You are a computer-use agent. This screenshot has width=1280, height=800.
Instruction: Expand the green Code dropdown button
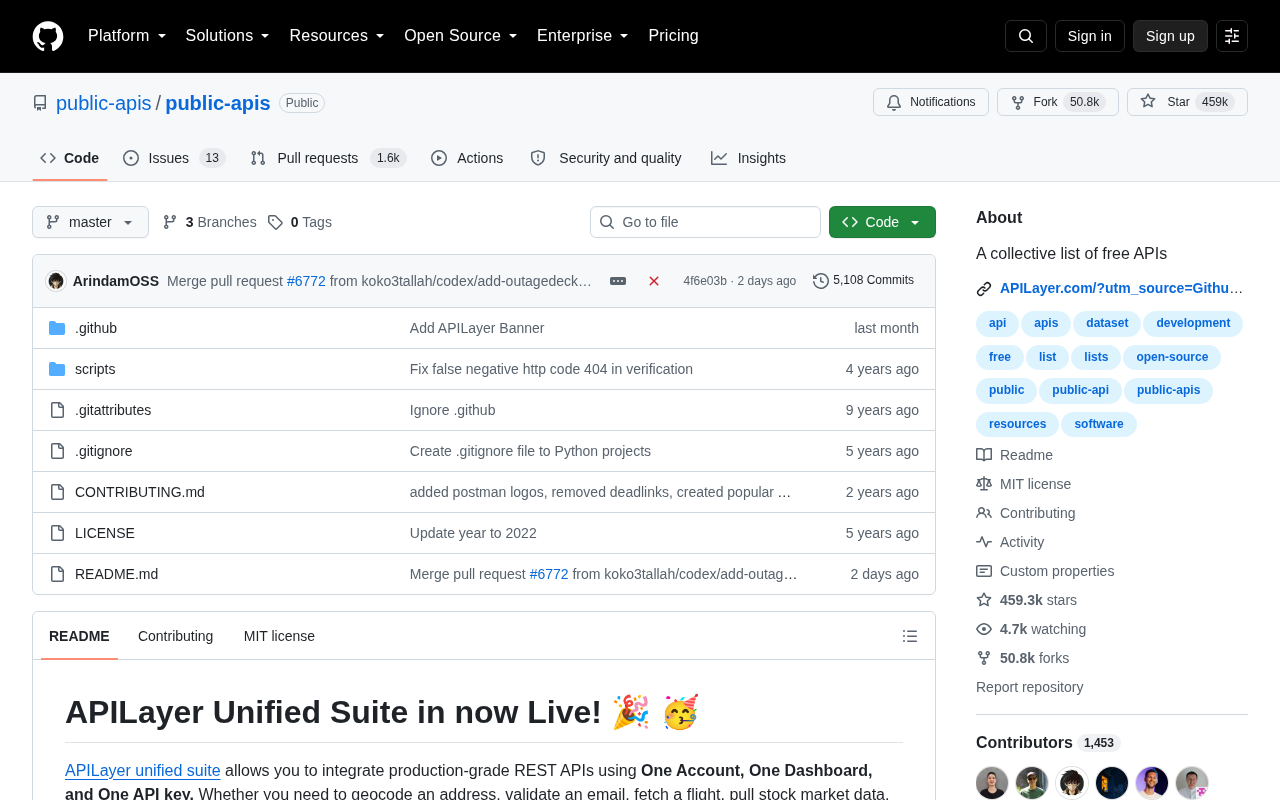click(882, 222)
